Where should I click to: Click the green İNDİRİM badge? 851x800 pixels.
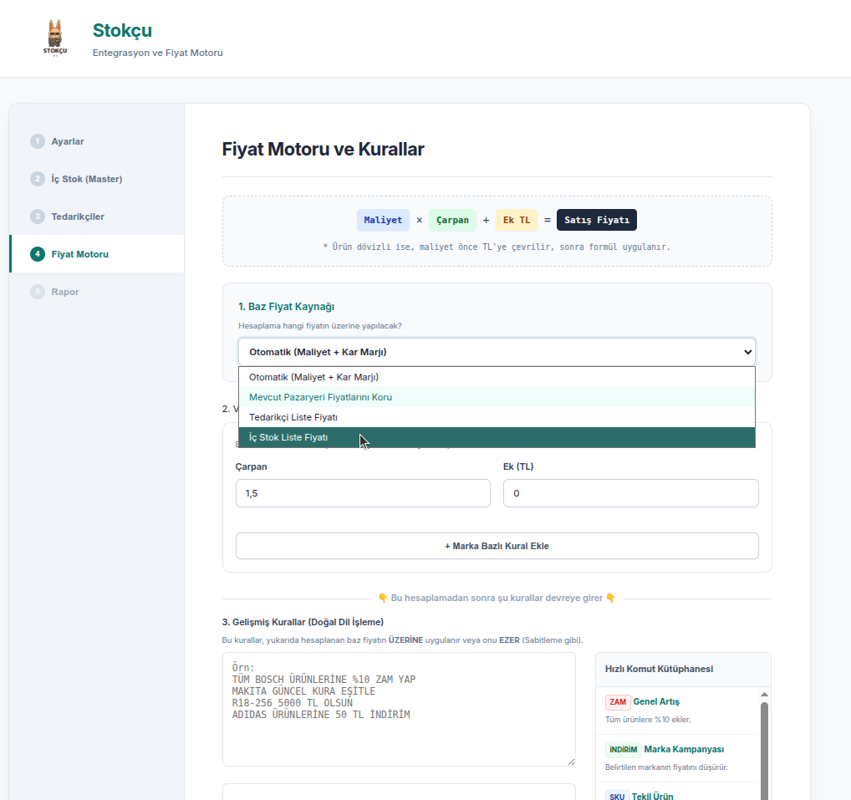click(x=622, y=750)
